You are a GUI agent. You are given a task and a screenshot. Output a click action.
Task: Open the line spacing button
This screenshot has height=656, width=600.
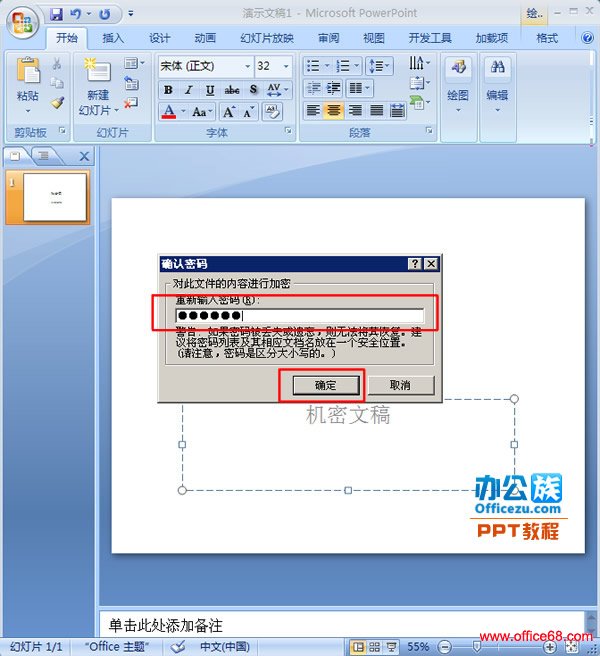pos(379,66)
